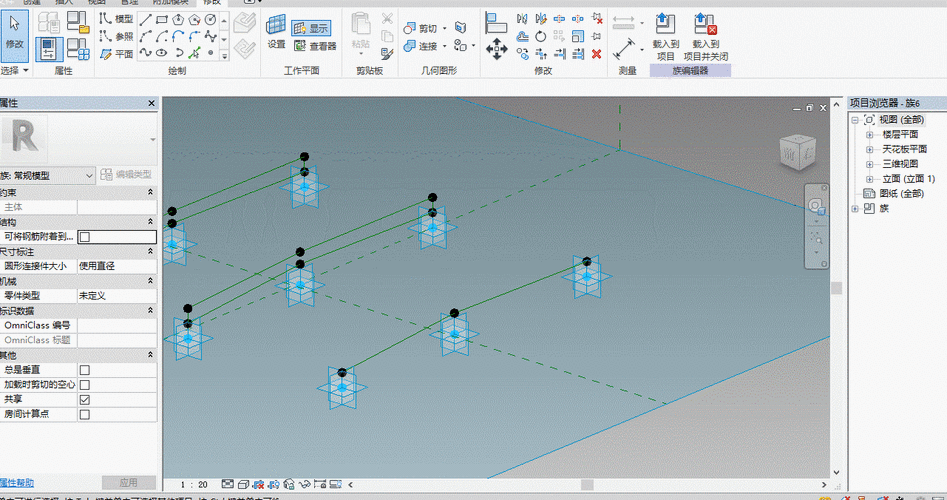Select the Modify (修改) arrow tool

14,30
